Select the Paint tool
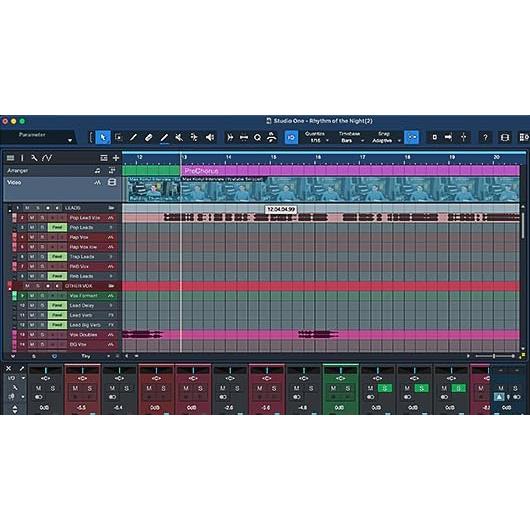Viewport: 530px width, 530px height. coord(164,137)
